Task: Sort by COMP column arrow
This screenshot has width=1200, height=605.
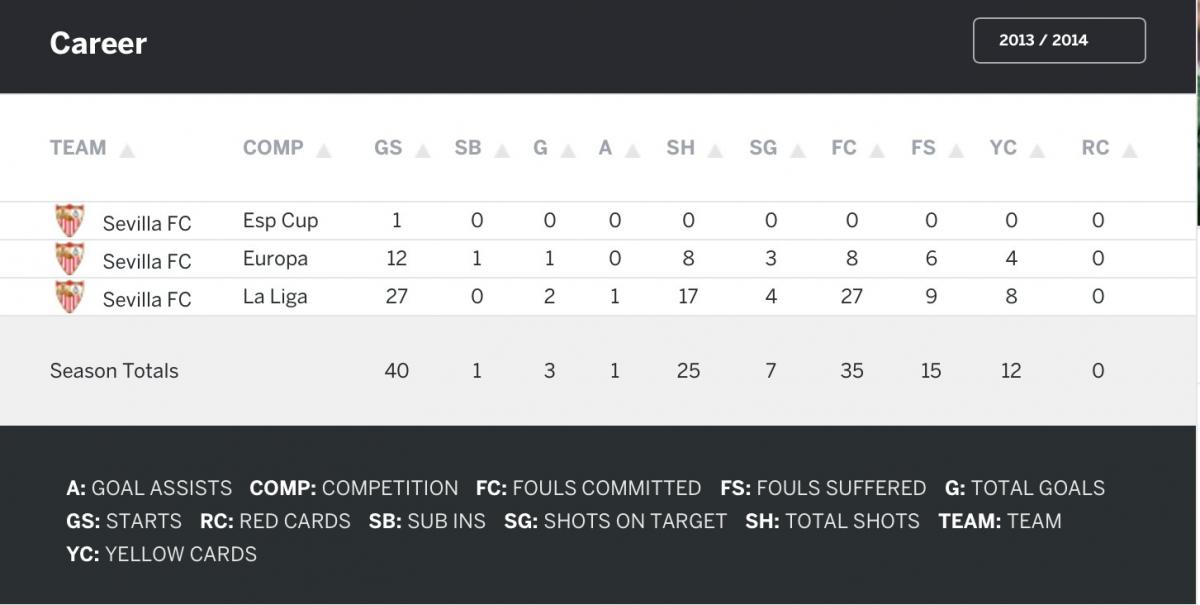Action: pos(324,152)
